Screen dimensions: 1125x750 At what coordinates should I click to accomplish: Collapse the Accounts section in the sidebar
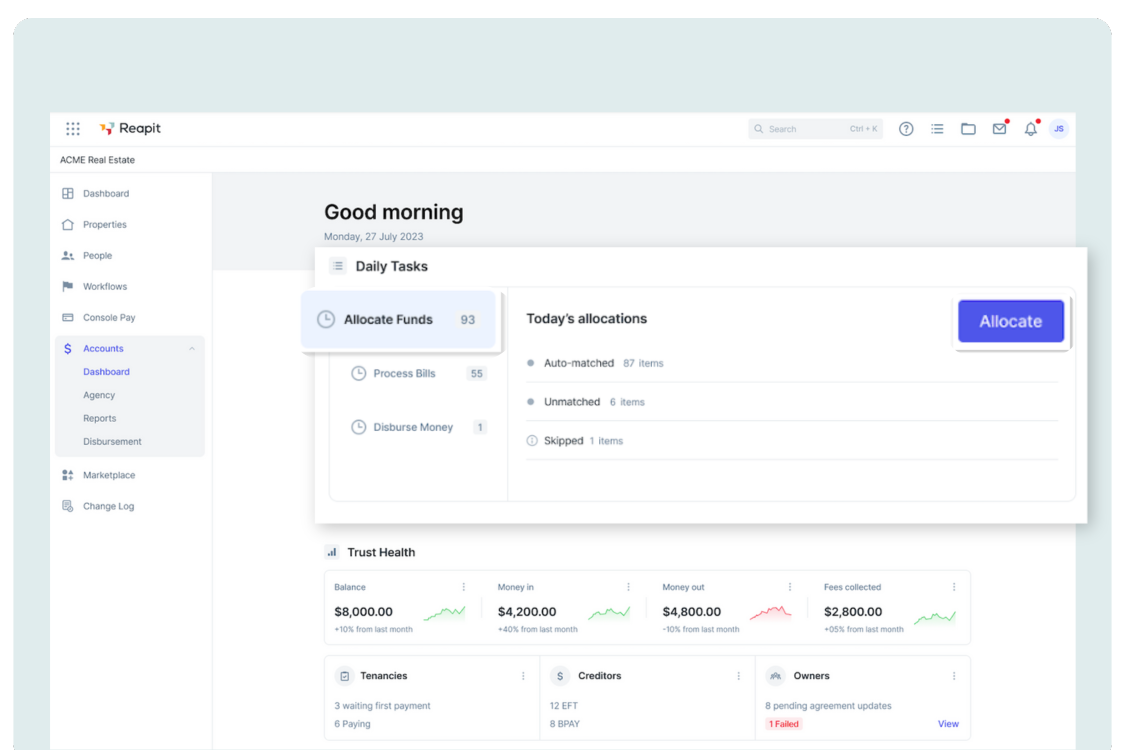point(191,348)
